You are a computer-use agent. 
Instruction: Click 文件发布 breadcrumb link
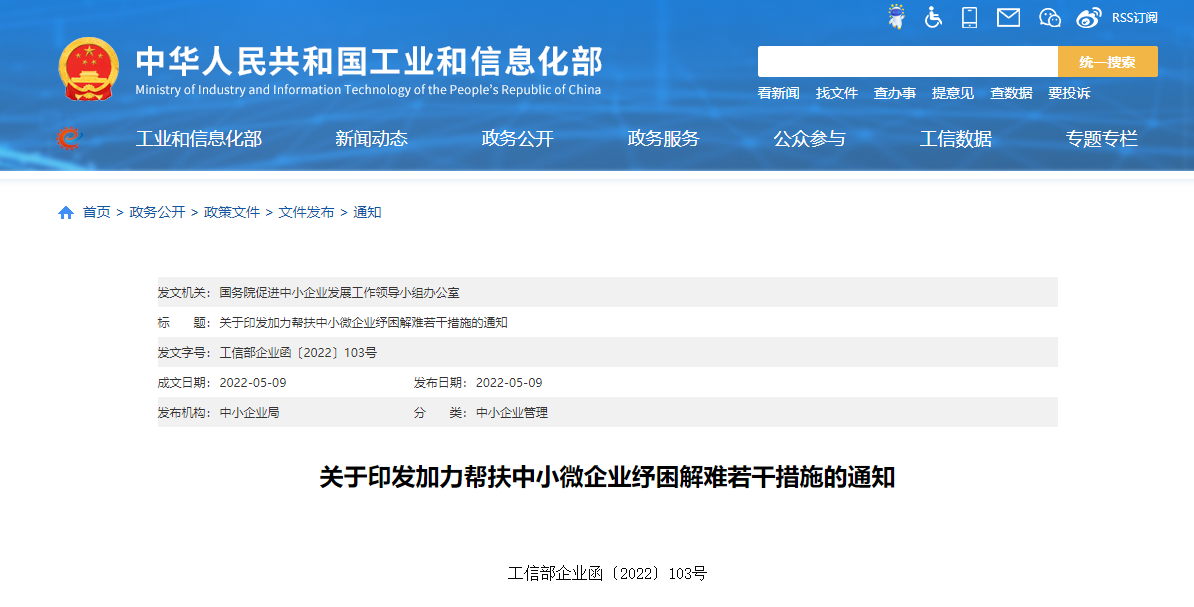tap(306, 212)
